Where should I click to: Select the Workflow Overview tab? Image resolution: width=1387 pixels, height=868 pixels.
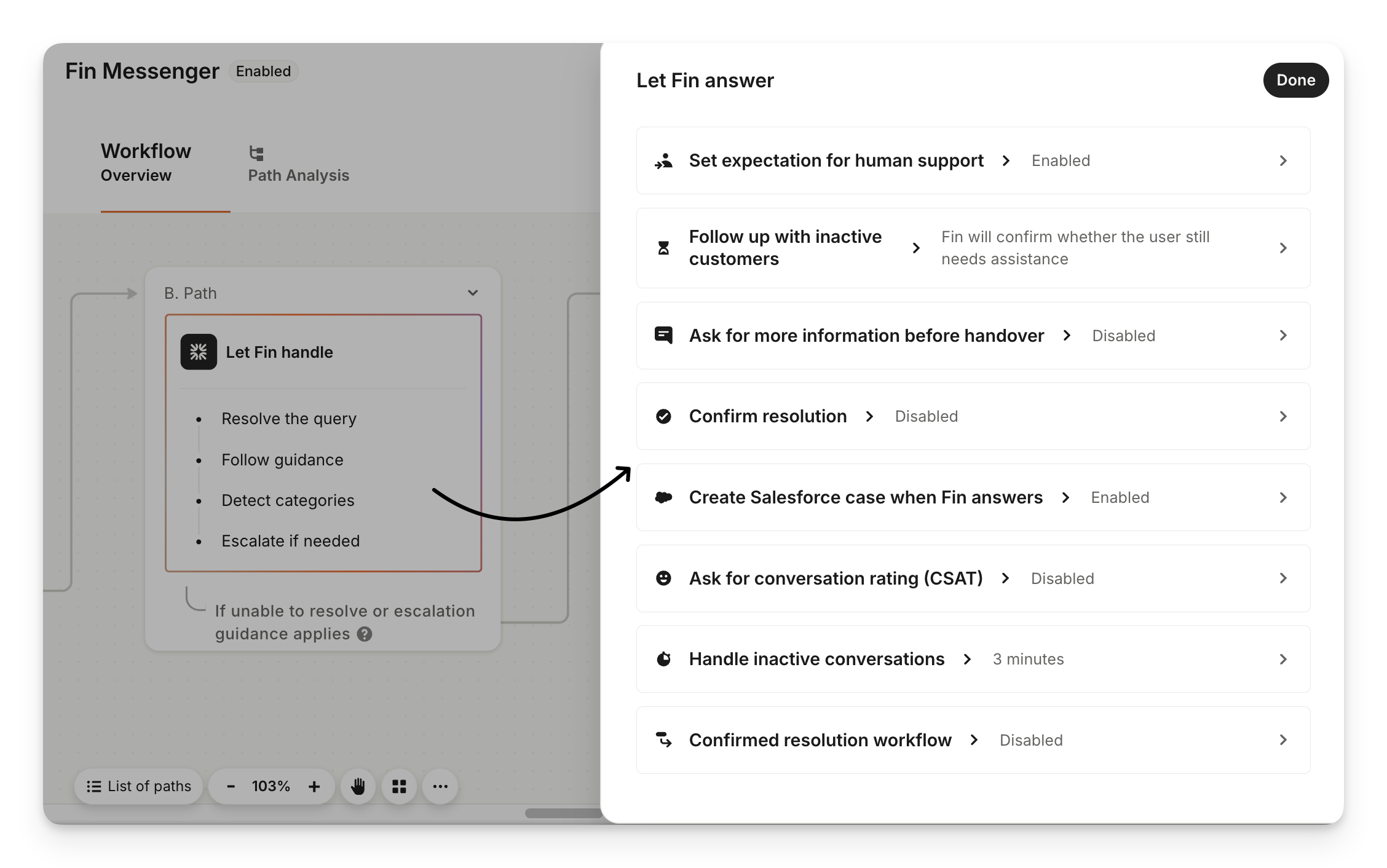pyautogui.click(x=146, y=162)
